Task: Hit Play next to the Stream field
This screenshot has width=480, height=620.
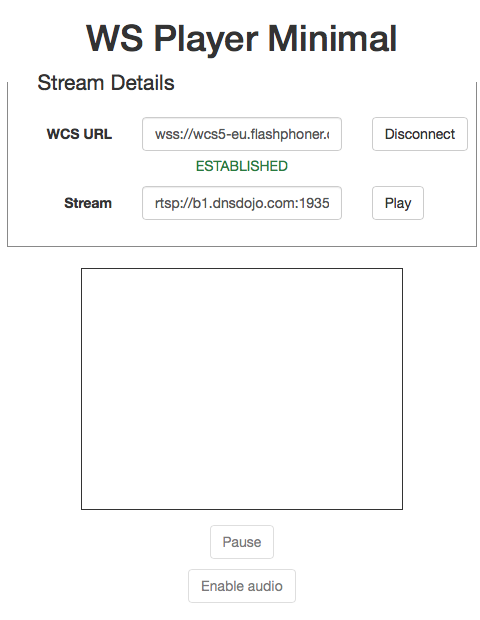Action: point(398,203)
